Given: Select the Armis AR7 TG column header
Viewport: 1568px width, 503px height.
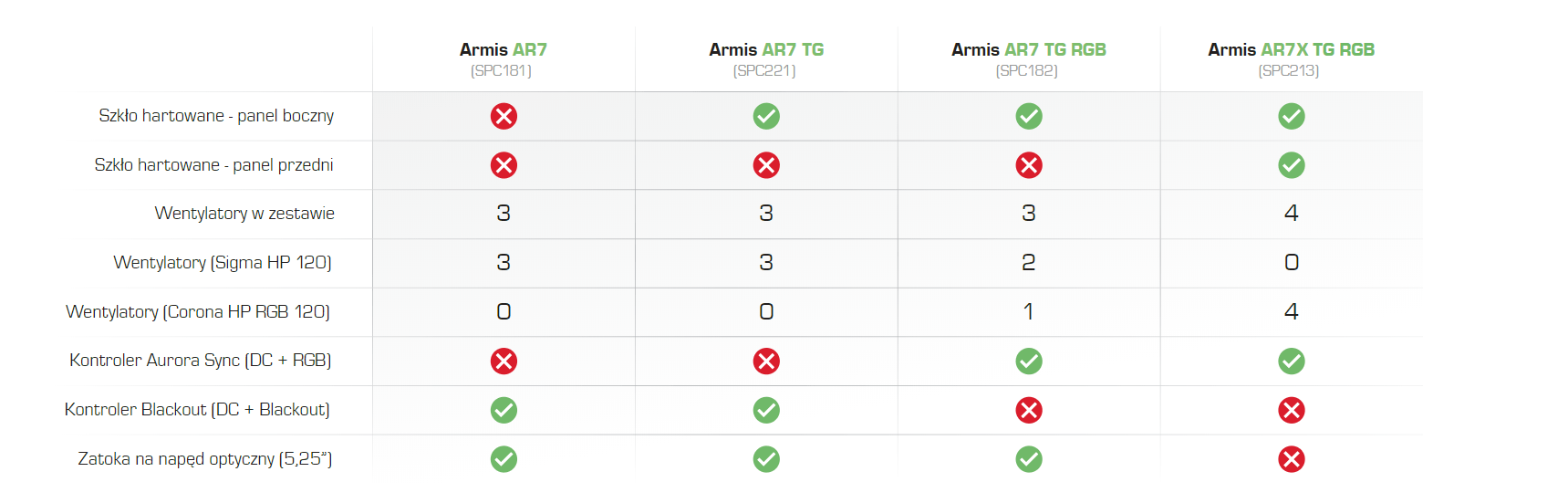Looking at the screenshot, I should pos(766,59).
